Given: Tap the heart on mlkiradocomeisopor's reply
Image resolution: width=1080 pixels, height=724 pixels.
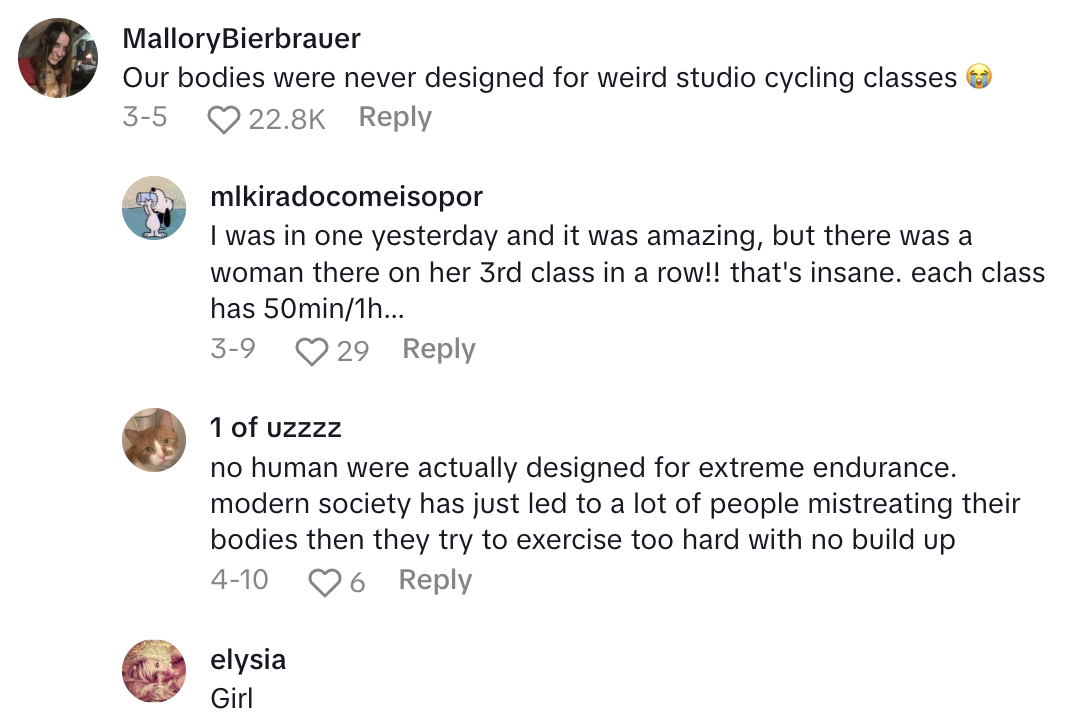Looking at the screenshot, I should [x=313, y=351].
